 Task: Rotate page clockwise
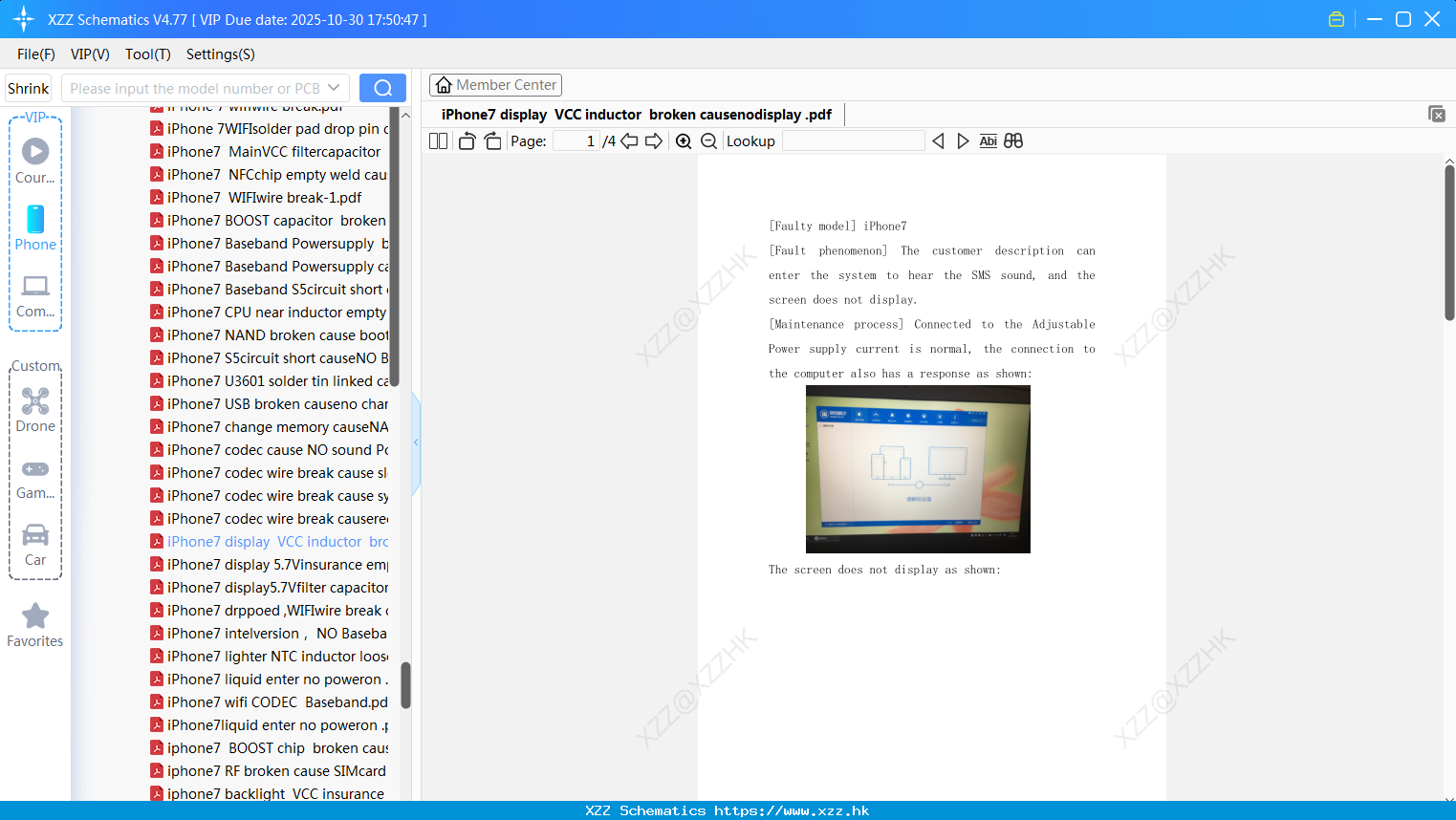click(492, 140)
